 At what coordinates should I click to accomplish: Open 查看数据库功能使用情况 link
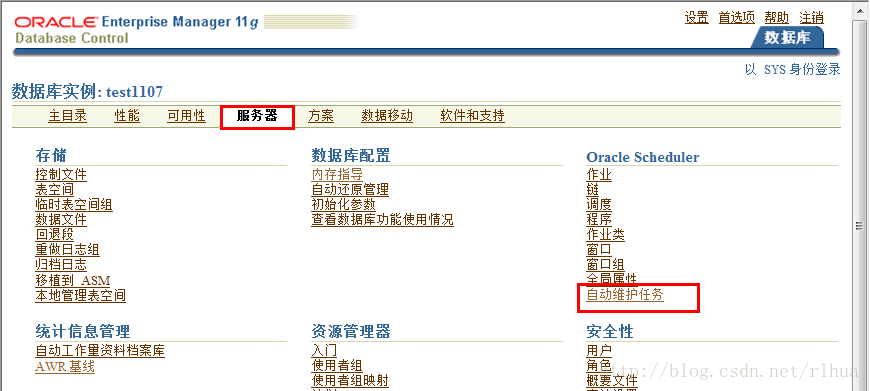tap(382, 220)
